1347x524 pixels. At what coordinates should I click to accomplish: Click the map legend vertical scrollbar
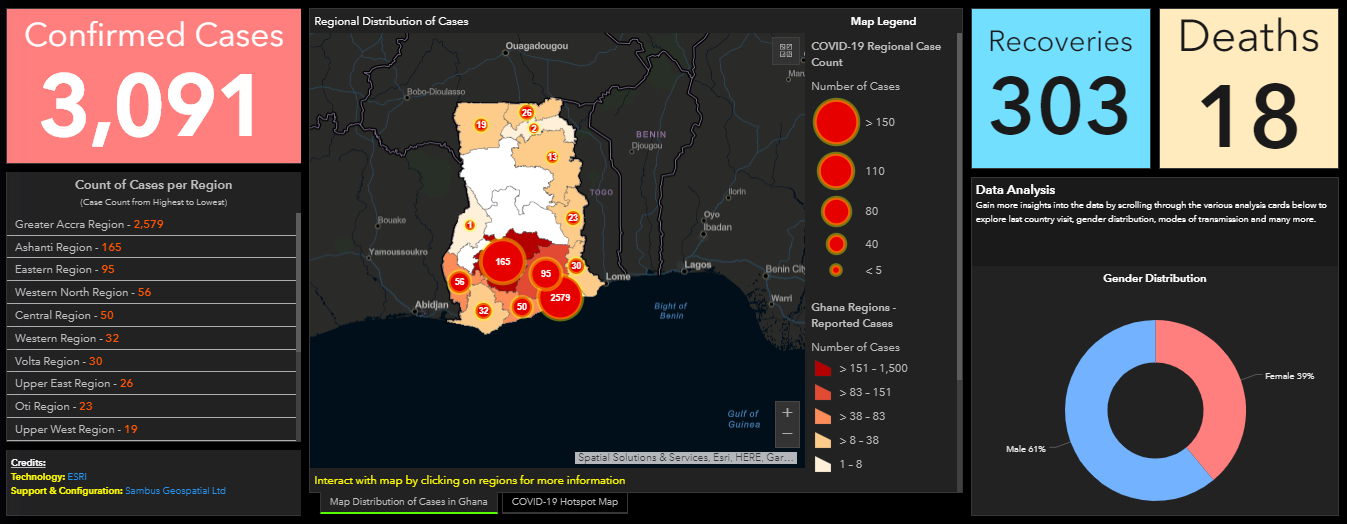(959, 200)
